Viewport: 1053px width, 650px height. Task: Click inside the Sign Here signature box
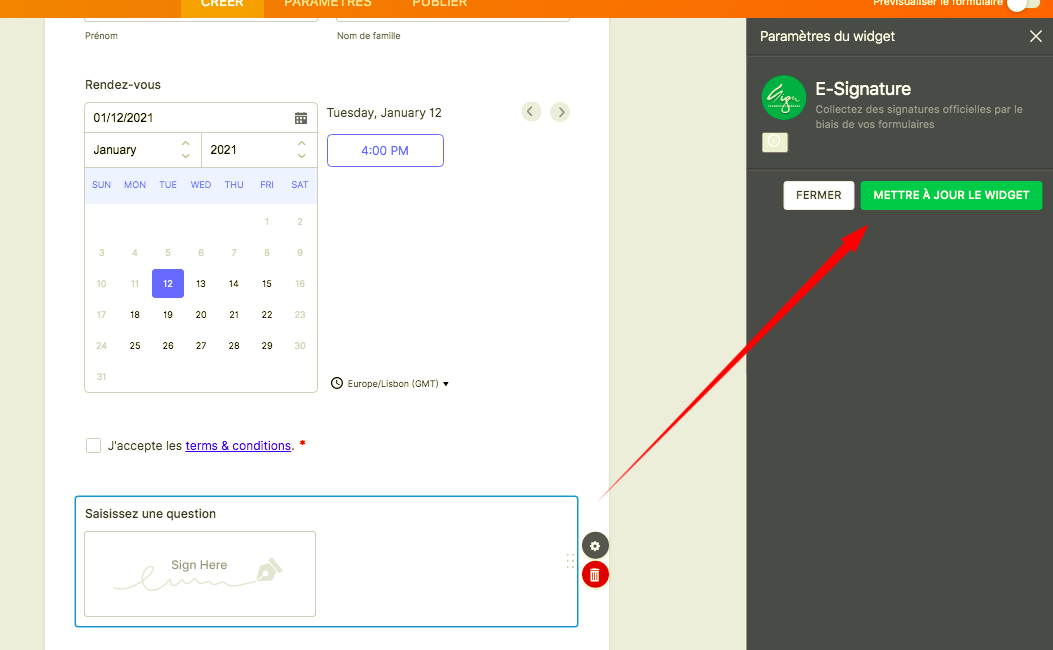tap(200, 574)
